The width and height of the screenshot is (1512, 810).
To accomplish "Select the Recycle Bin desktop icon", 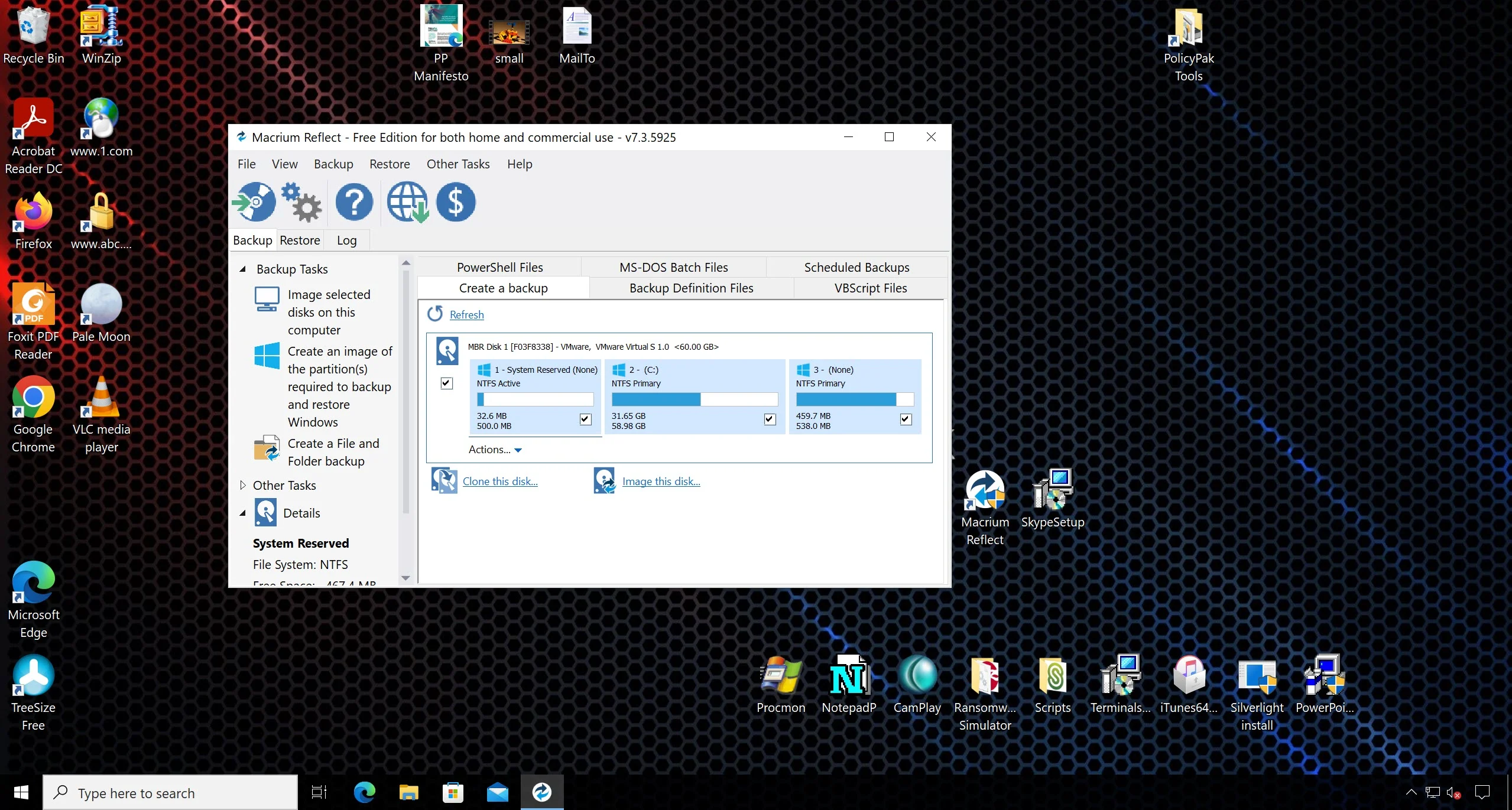I will [34, 35].
